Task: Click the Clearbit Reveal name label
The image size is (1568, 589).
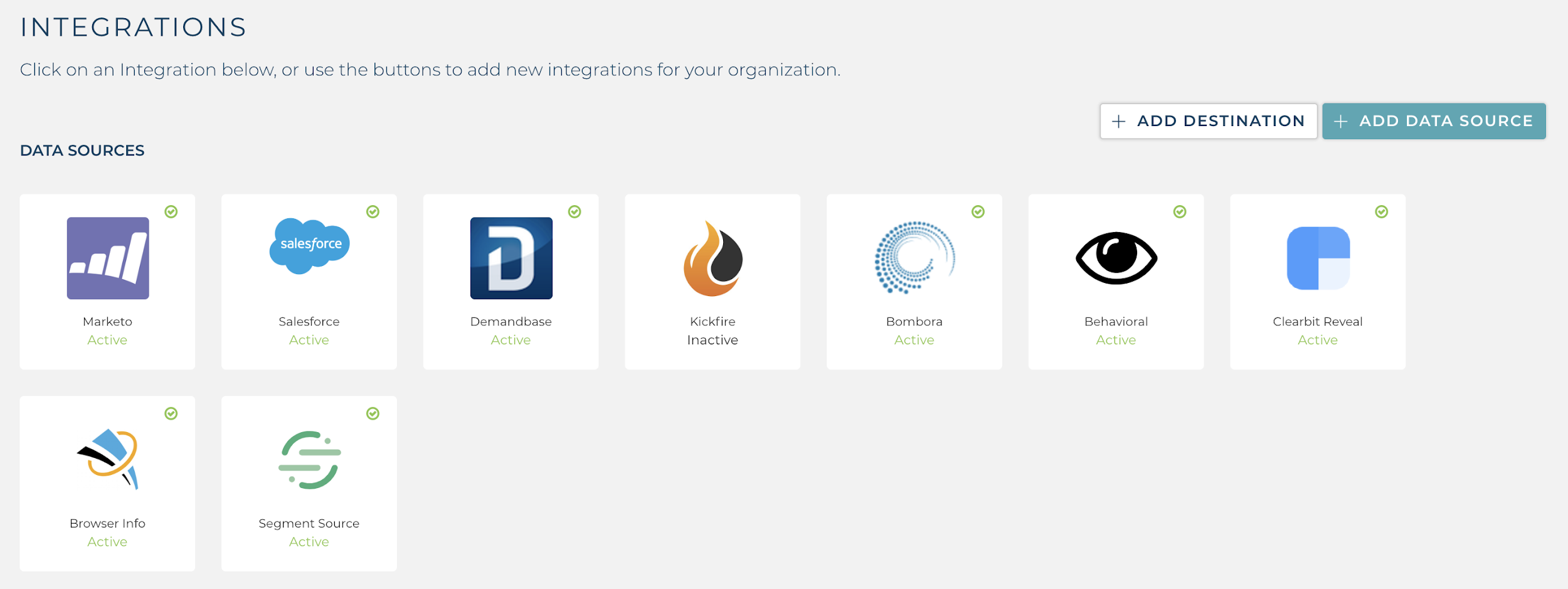Action: (x=1318, y=321)
